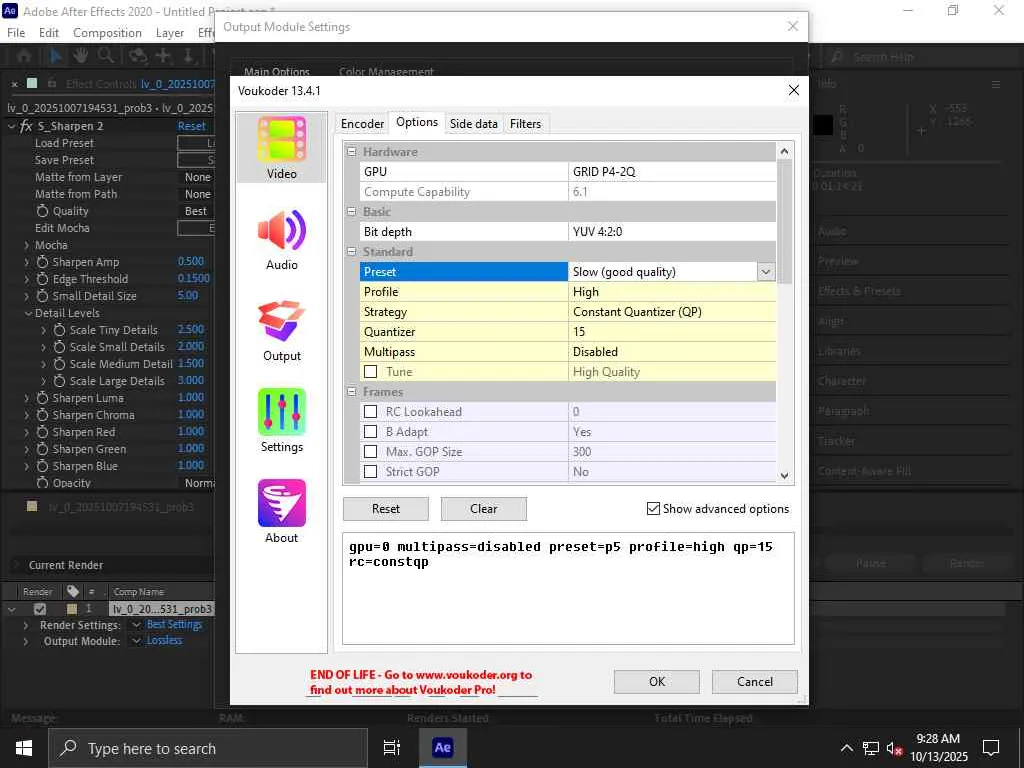Enable the Tune checkbox
1024x768 pixels.
pyautogui.click(x=370, y=372)
